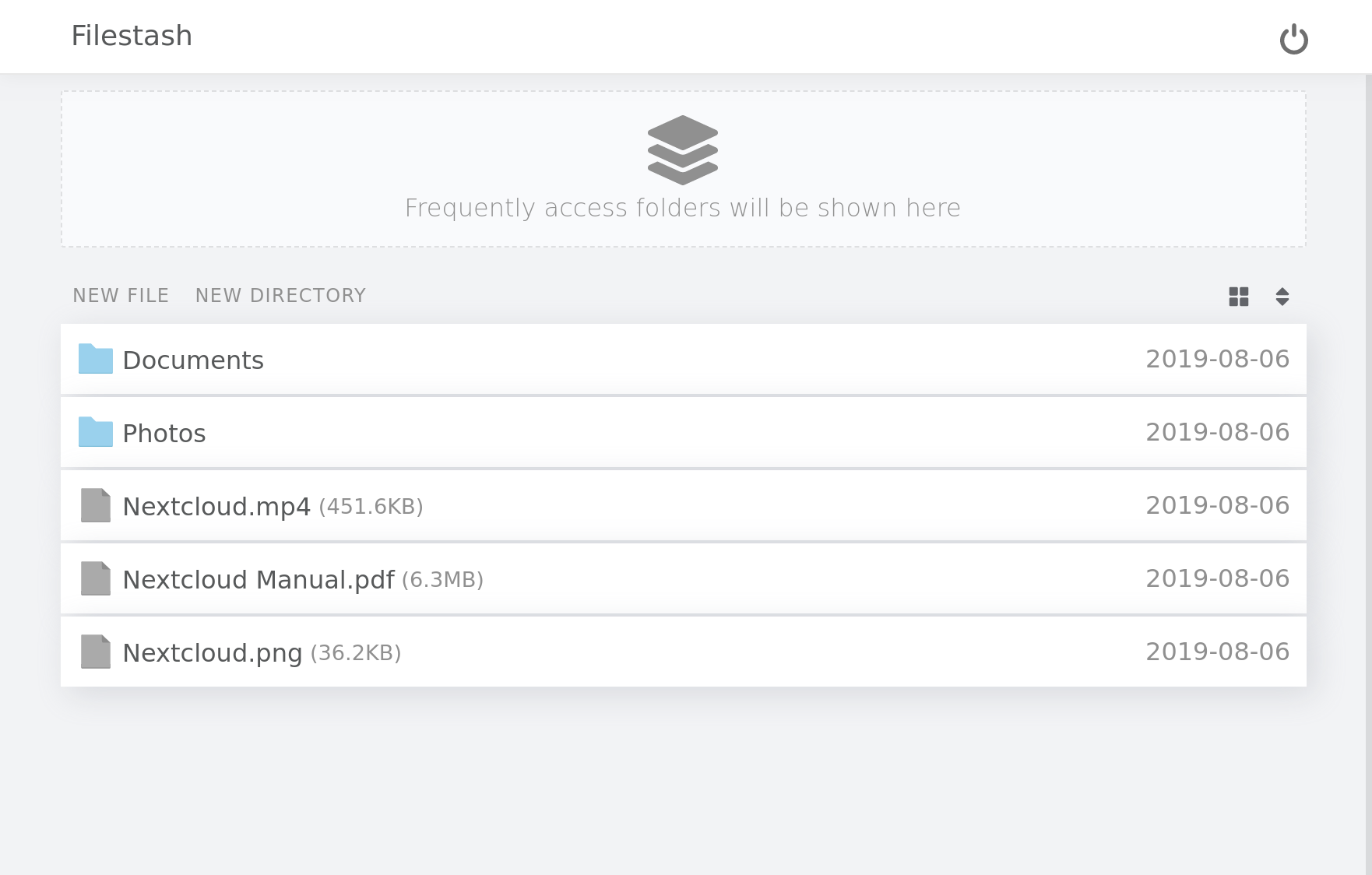Image resolution: width=1372 pixels, height=875 pixels.
Task: Click NEW DIRECTORY to create a folder
Action: click(x=280, y=295)
